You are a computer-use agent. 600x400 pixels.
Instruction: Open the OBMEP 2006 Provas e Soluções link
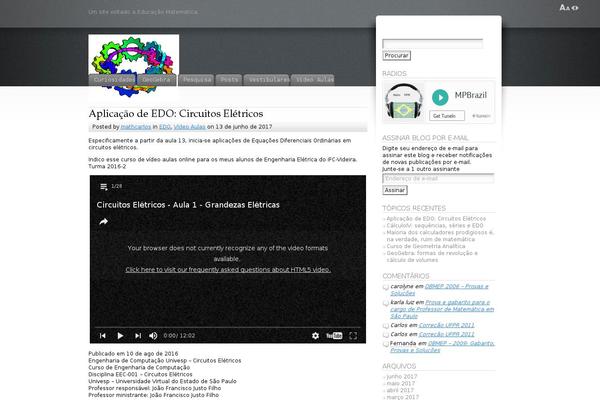tap(439, 290)
